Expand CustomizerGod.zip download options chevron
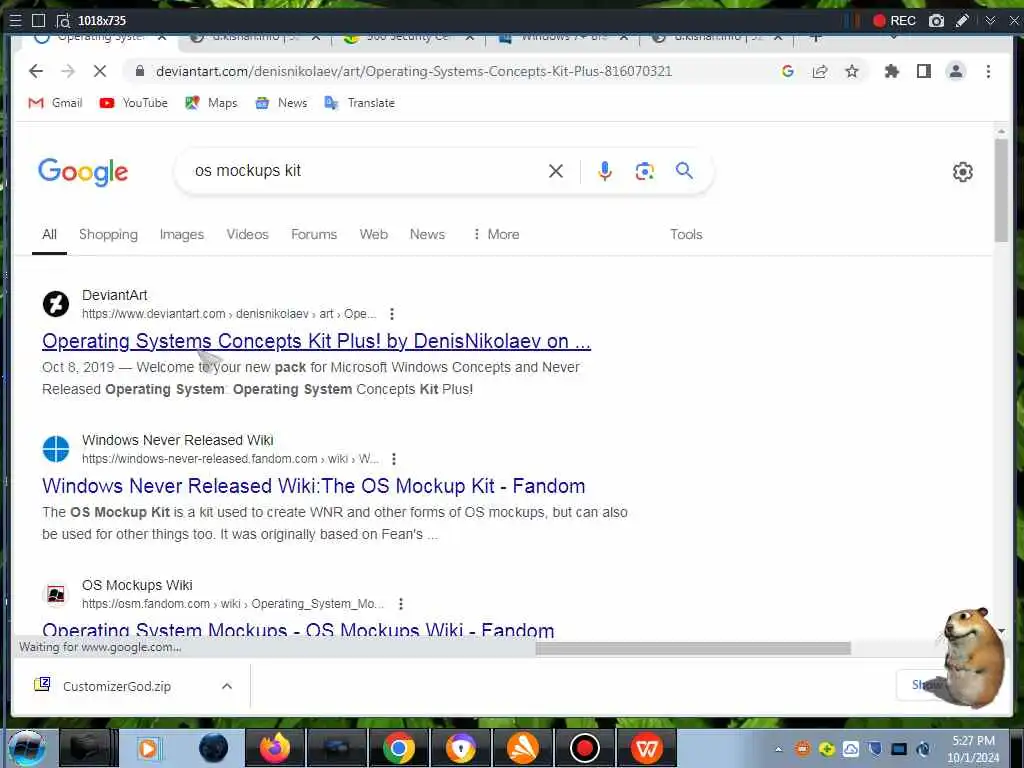 tap(227, 686)
